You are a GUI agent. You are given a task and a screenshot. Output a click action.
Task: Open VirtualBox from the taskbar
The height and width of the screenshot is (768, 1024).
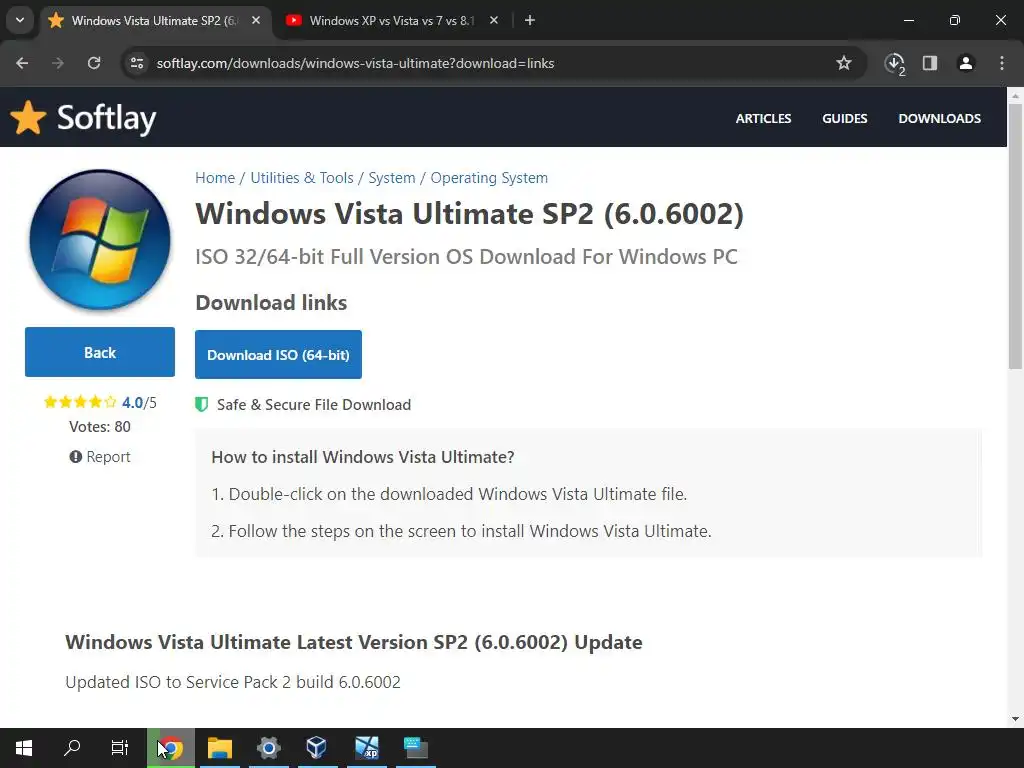(x=317, y=748)
